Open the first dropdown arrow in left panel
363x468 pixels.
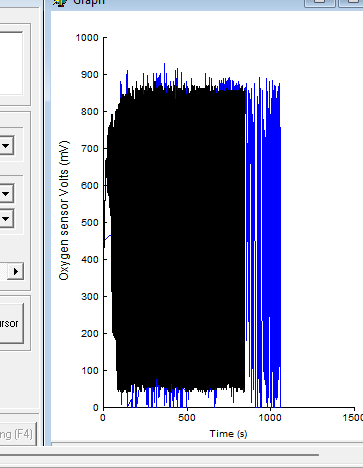[x=6, y=146]
